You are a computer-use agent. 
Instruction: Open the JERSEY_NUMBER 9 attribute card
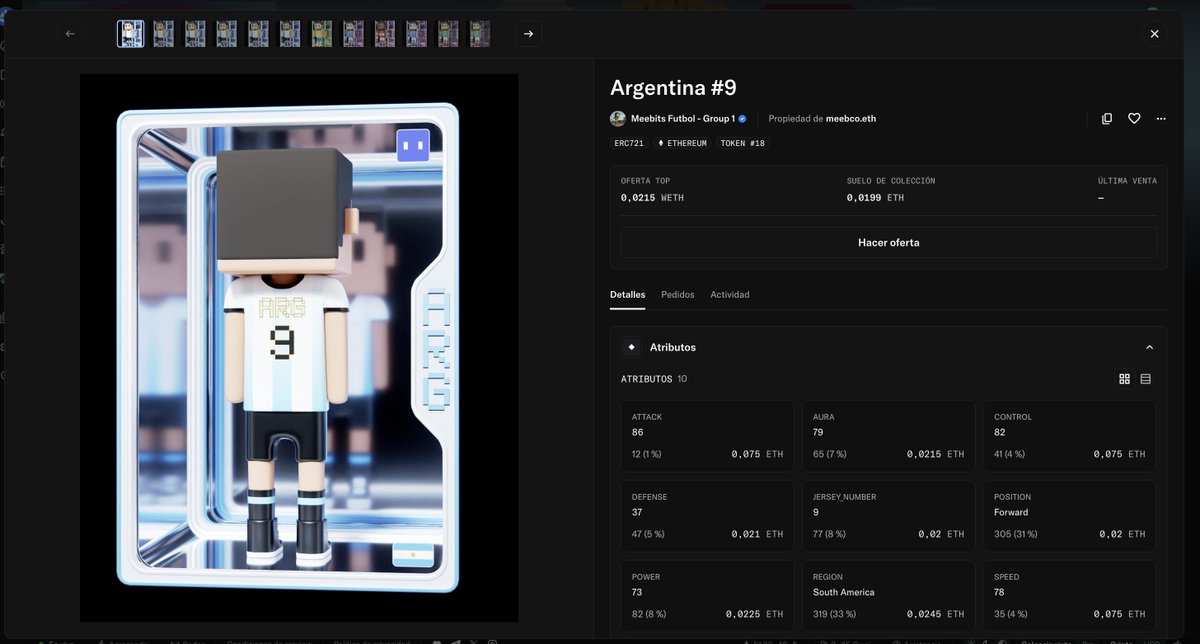point(888,517)
